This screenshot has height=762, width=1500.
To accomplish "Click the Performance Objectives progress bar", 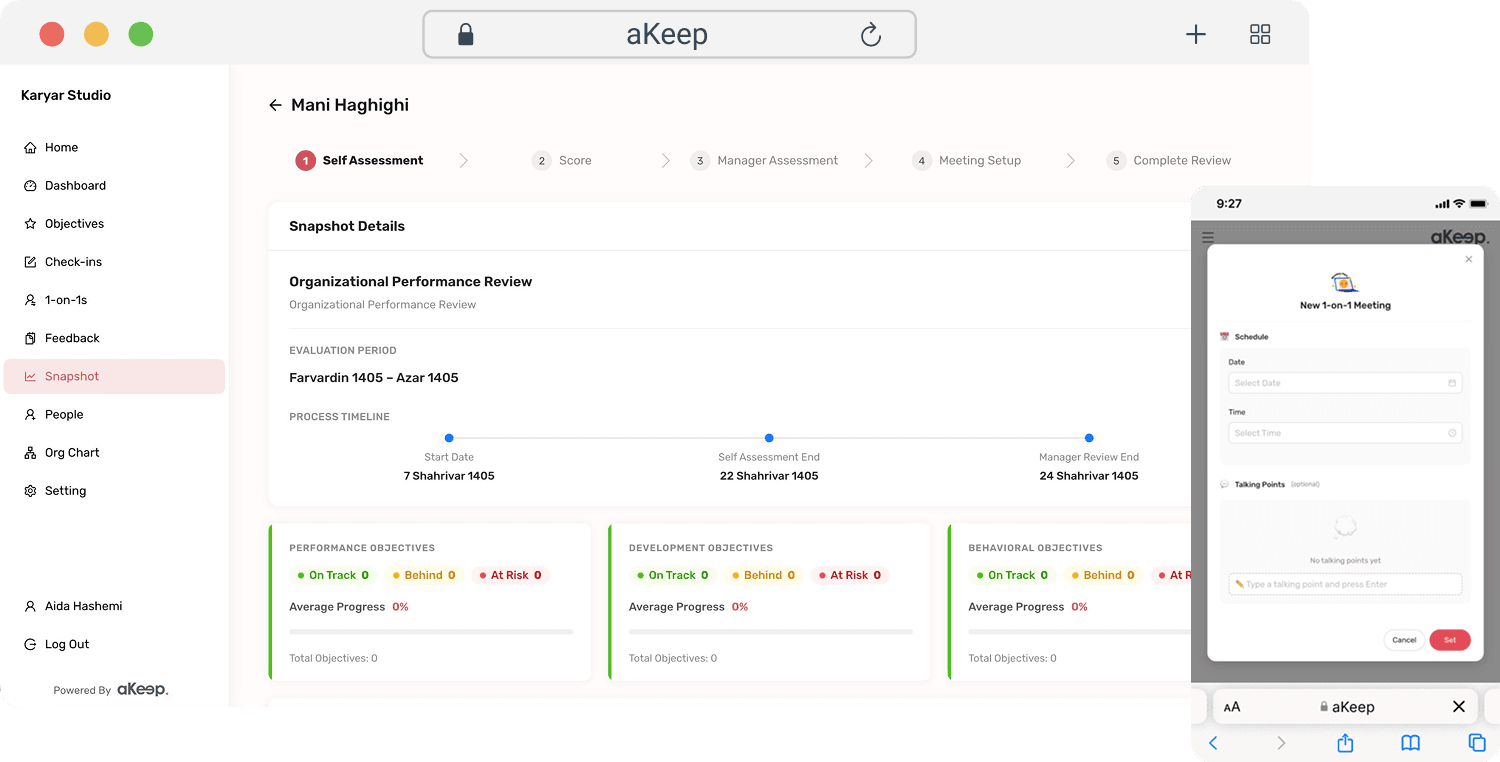I will point(431,632).
